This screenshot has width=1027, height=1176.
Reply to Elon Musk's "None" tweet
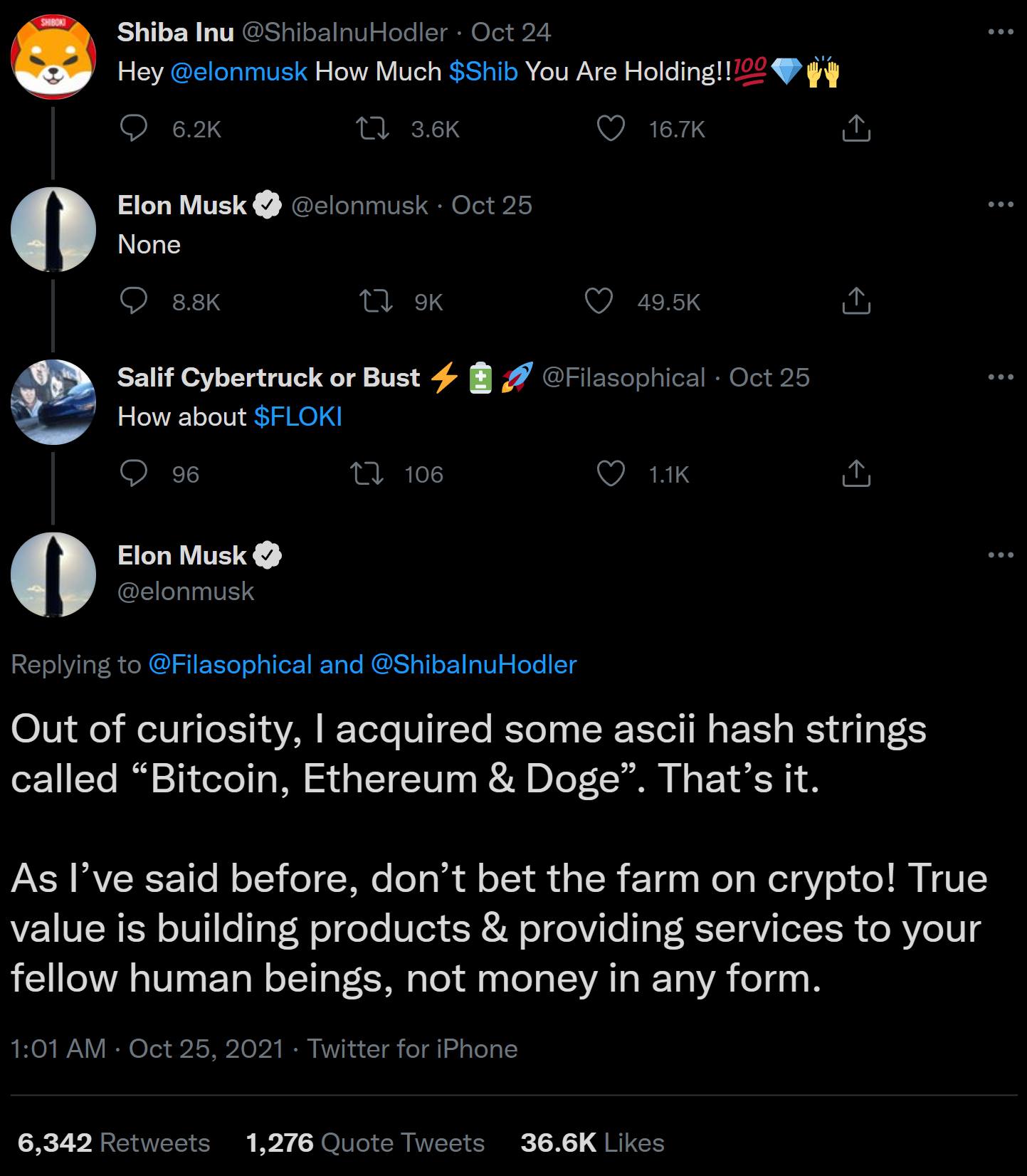pyautogui.click(x=133, y=302)
